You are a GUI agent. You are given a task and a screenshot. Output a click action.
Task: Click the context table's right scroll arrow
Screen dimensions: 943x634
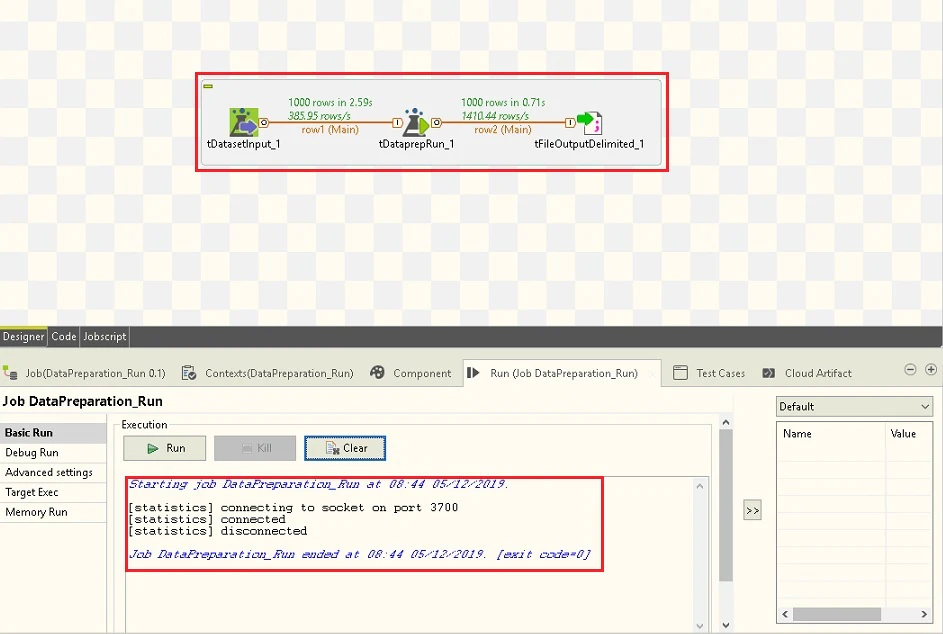[924, 614]
